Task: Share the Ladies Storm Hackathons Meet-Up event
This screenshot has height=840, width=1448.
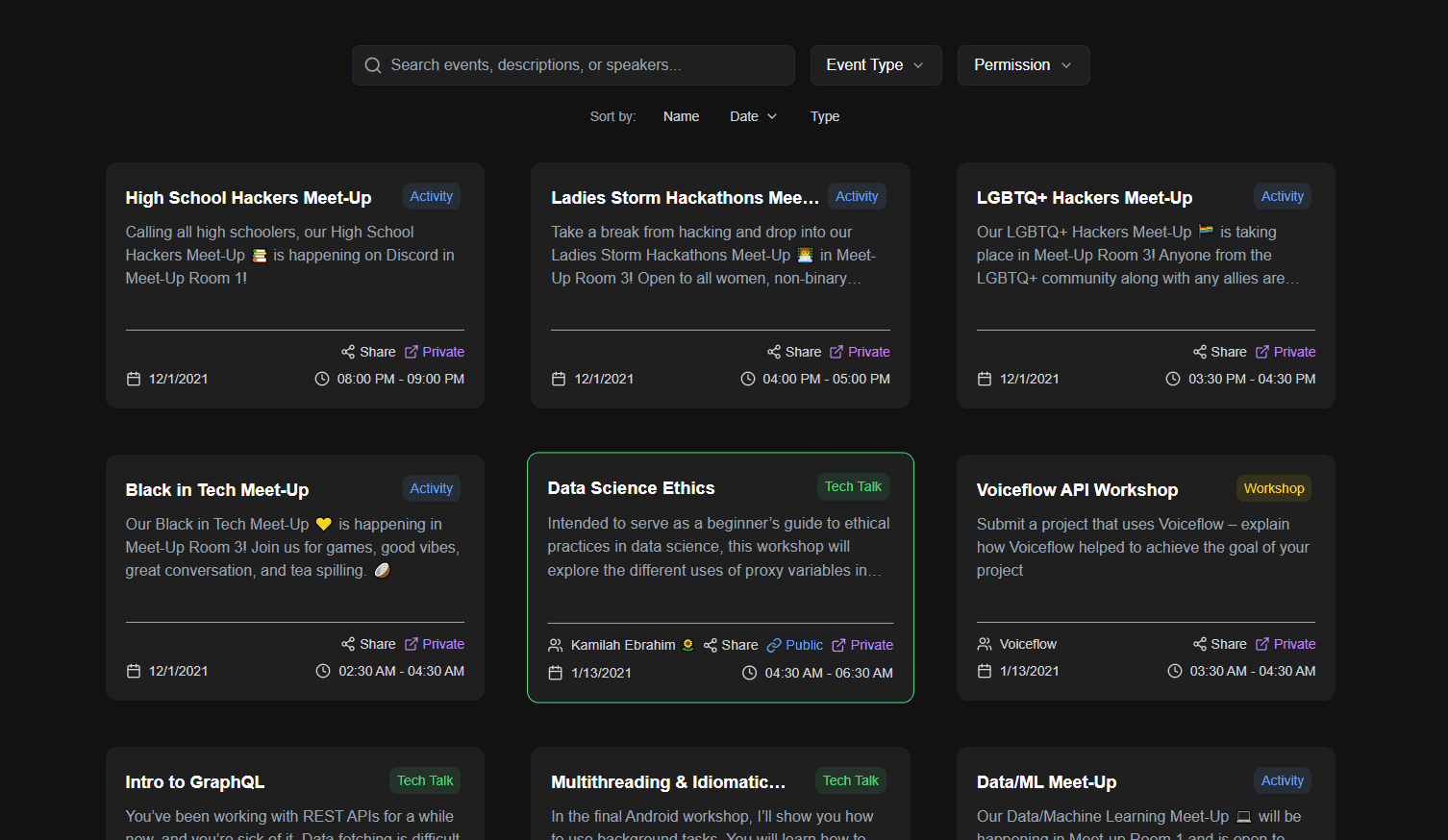Action: (x=794, y=352)
